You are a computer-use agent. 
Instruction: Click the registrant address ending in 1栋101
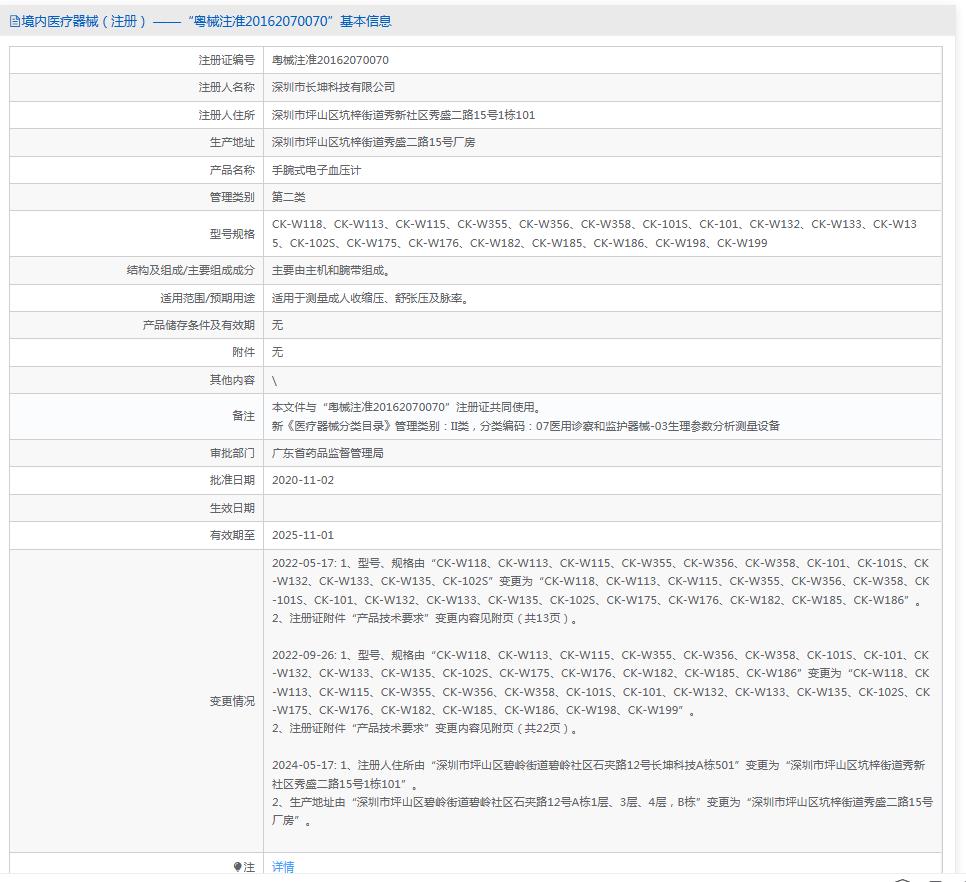click(403, 115)
